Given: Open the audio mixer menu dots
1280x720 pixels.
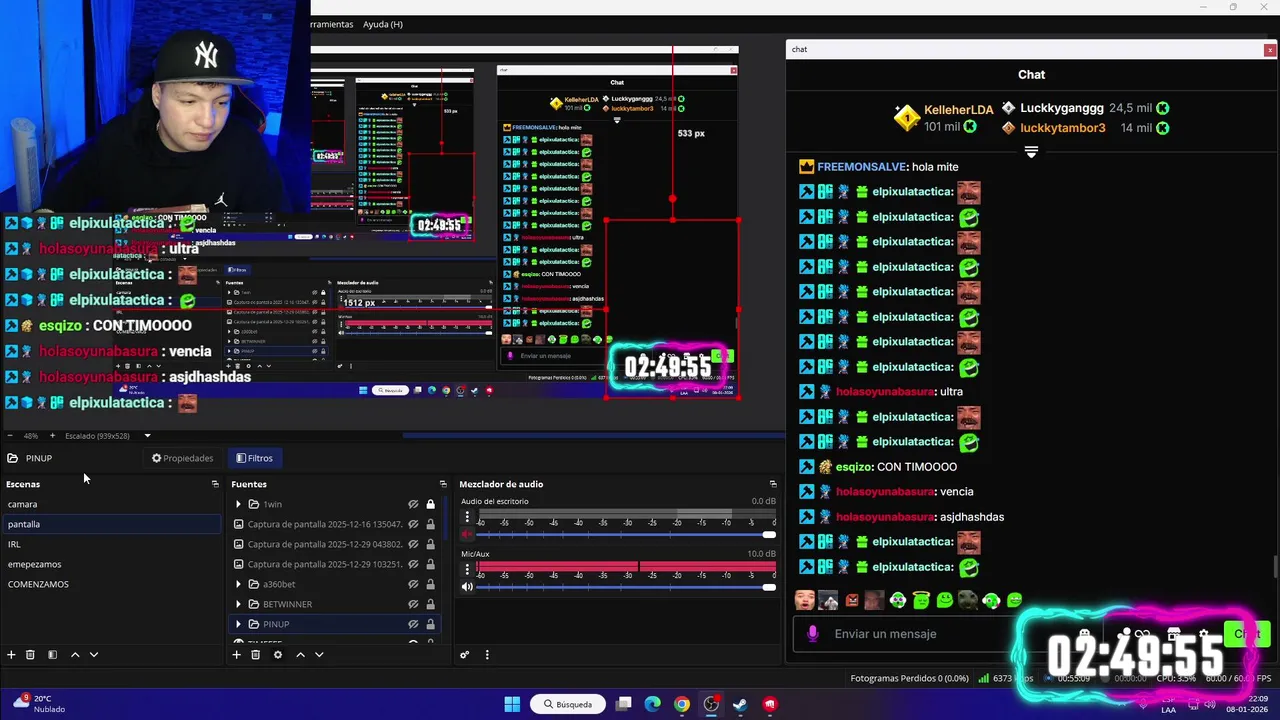Looking at the screenshot, I should click(487, 655).
